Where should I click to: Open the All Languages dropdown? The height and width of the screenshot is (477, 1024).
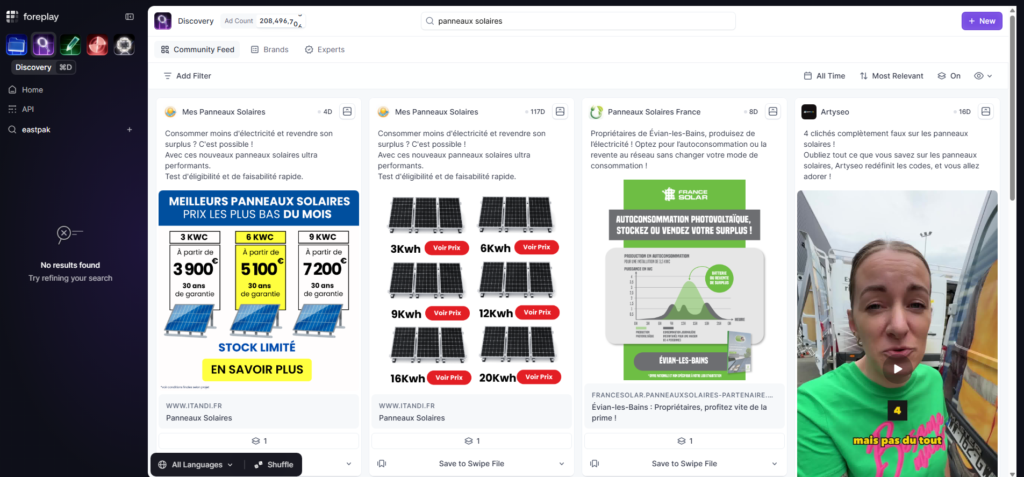pyautogui.click(x=196, y=465)
